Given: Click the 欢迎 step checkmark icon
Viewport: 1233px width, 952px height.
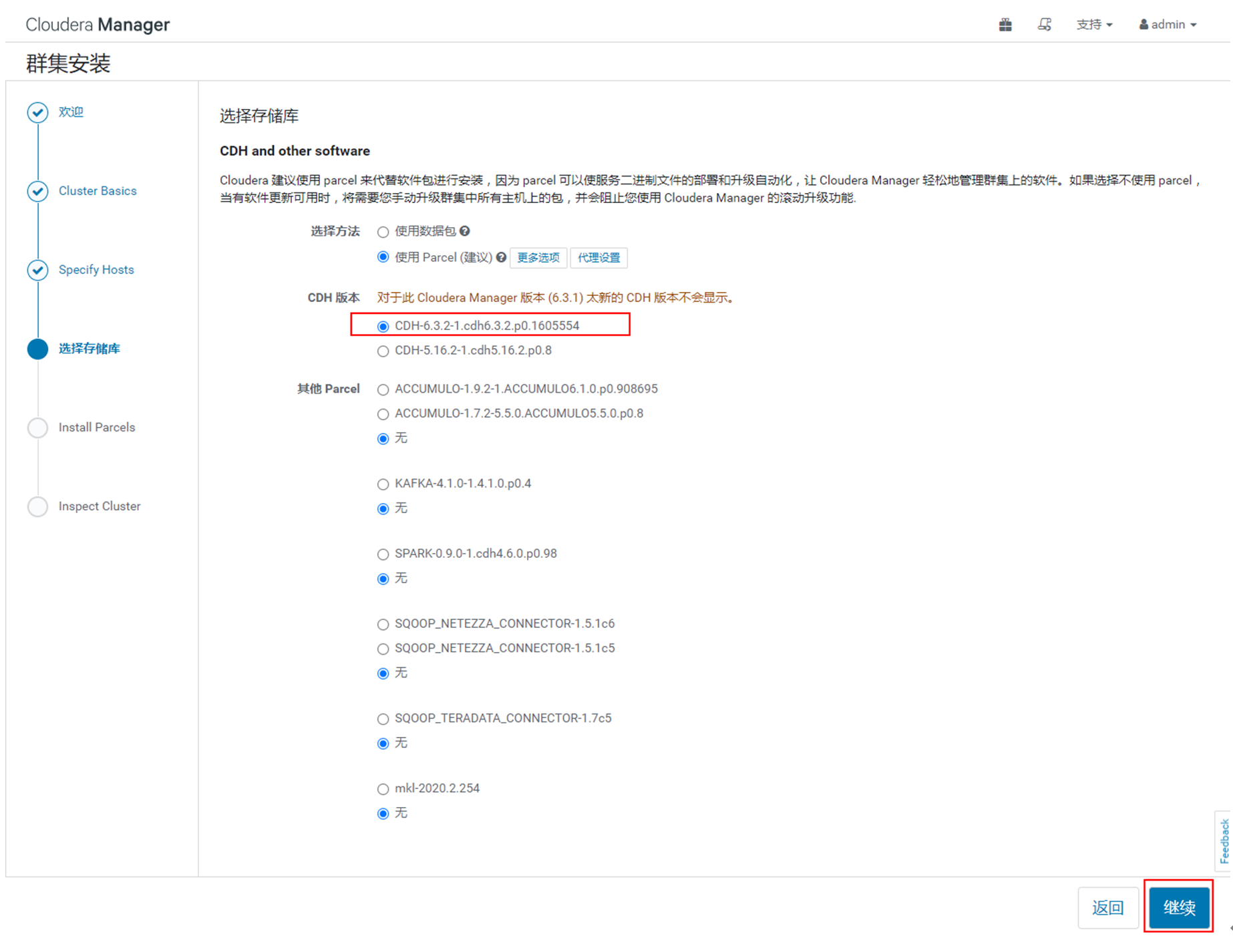Looking at the screenshot, I should [37, 112].
